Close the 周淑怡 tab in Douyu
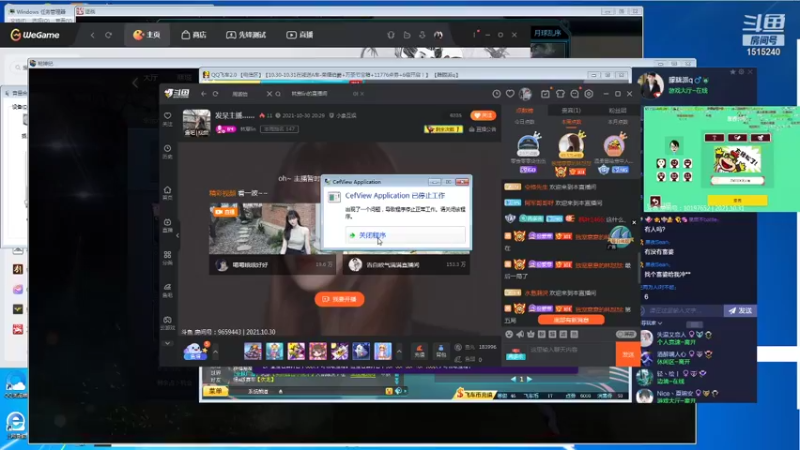800x450 pixels. [269, 94]
